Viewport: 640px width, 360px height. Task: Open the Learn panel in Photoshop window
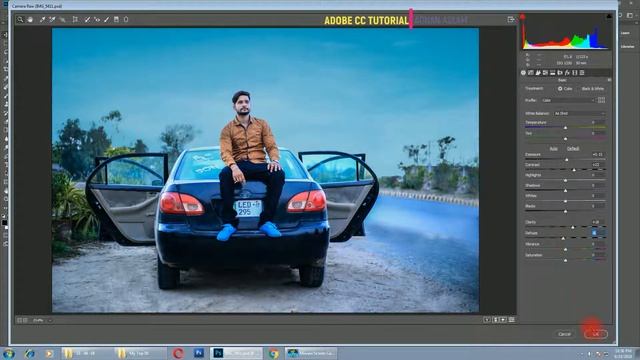[625, 33]
